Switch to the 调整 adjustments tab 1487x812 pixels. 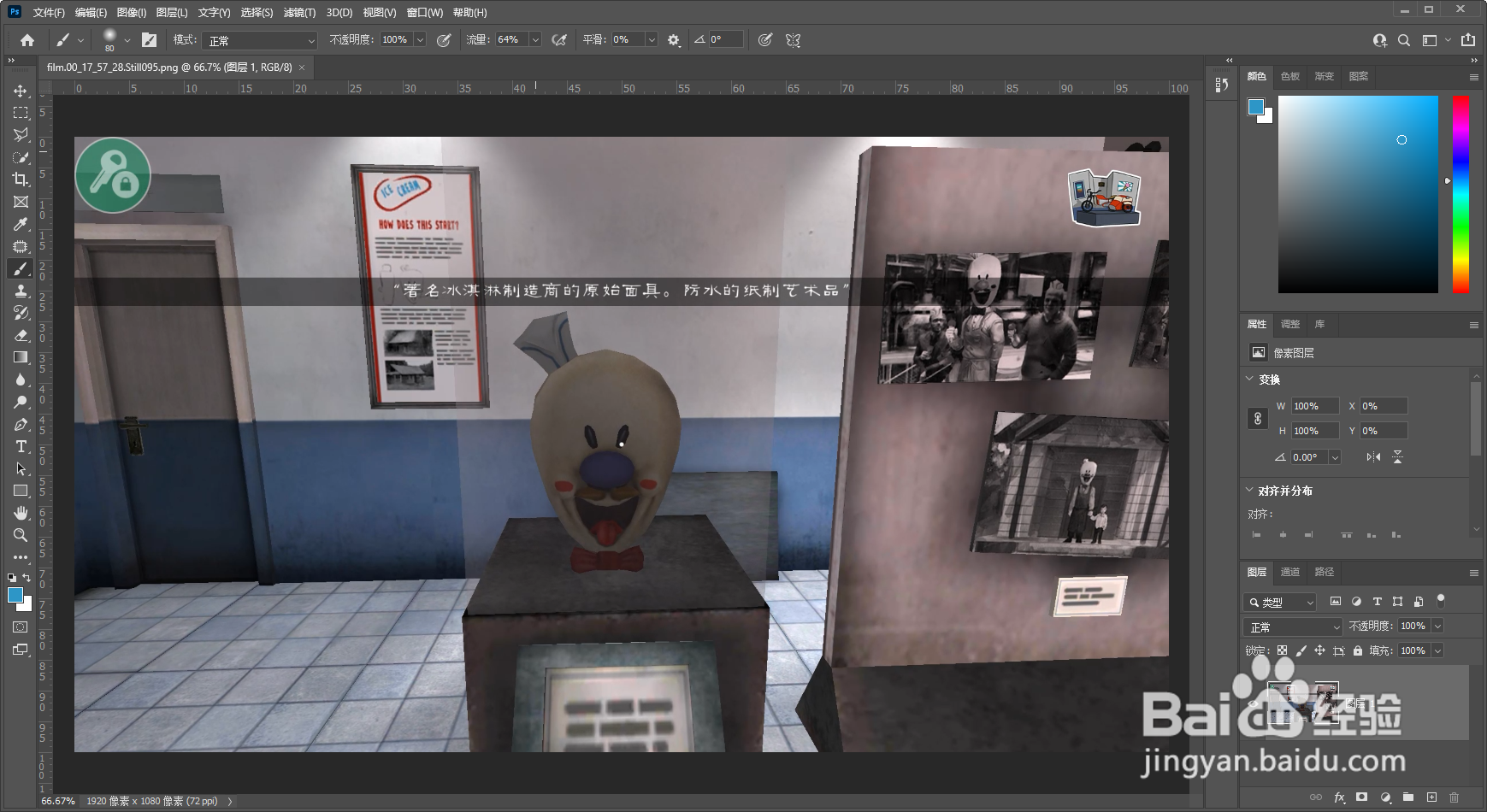click(1290, 324)
